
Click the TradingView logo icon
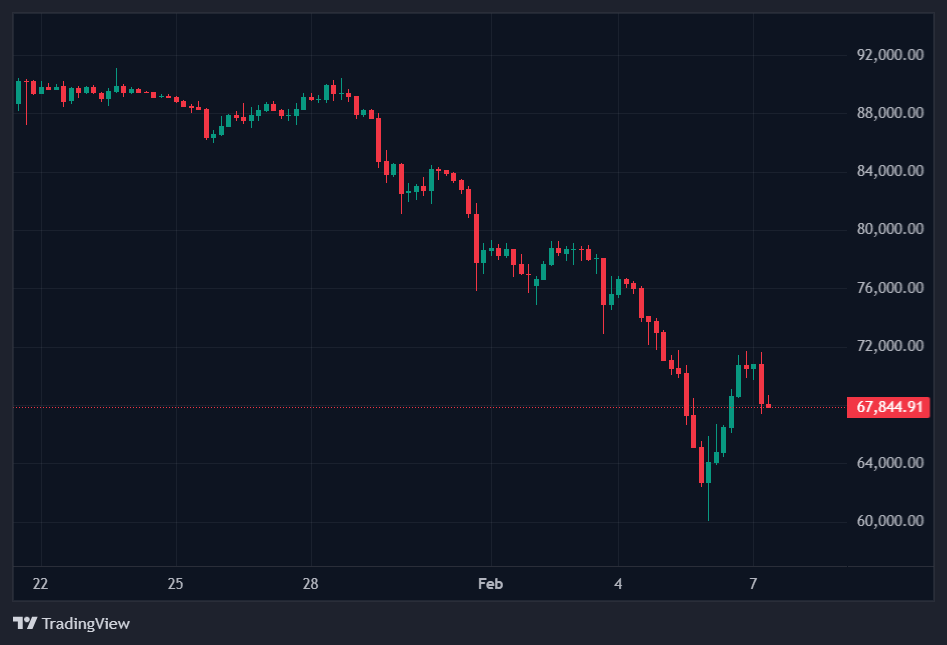click(x=25, y=623)
